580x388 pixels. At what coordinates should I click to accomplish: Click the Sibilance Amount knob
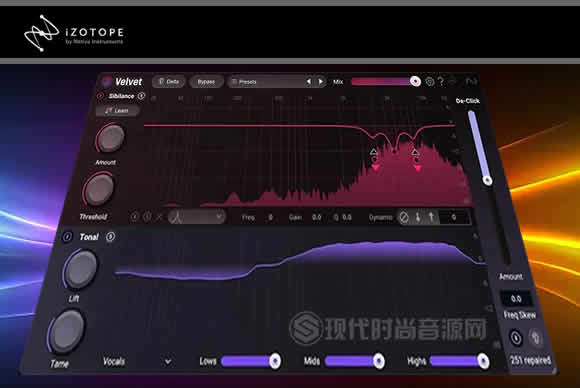pyautogui.click(x=111, y=138)
